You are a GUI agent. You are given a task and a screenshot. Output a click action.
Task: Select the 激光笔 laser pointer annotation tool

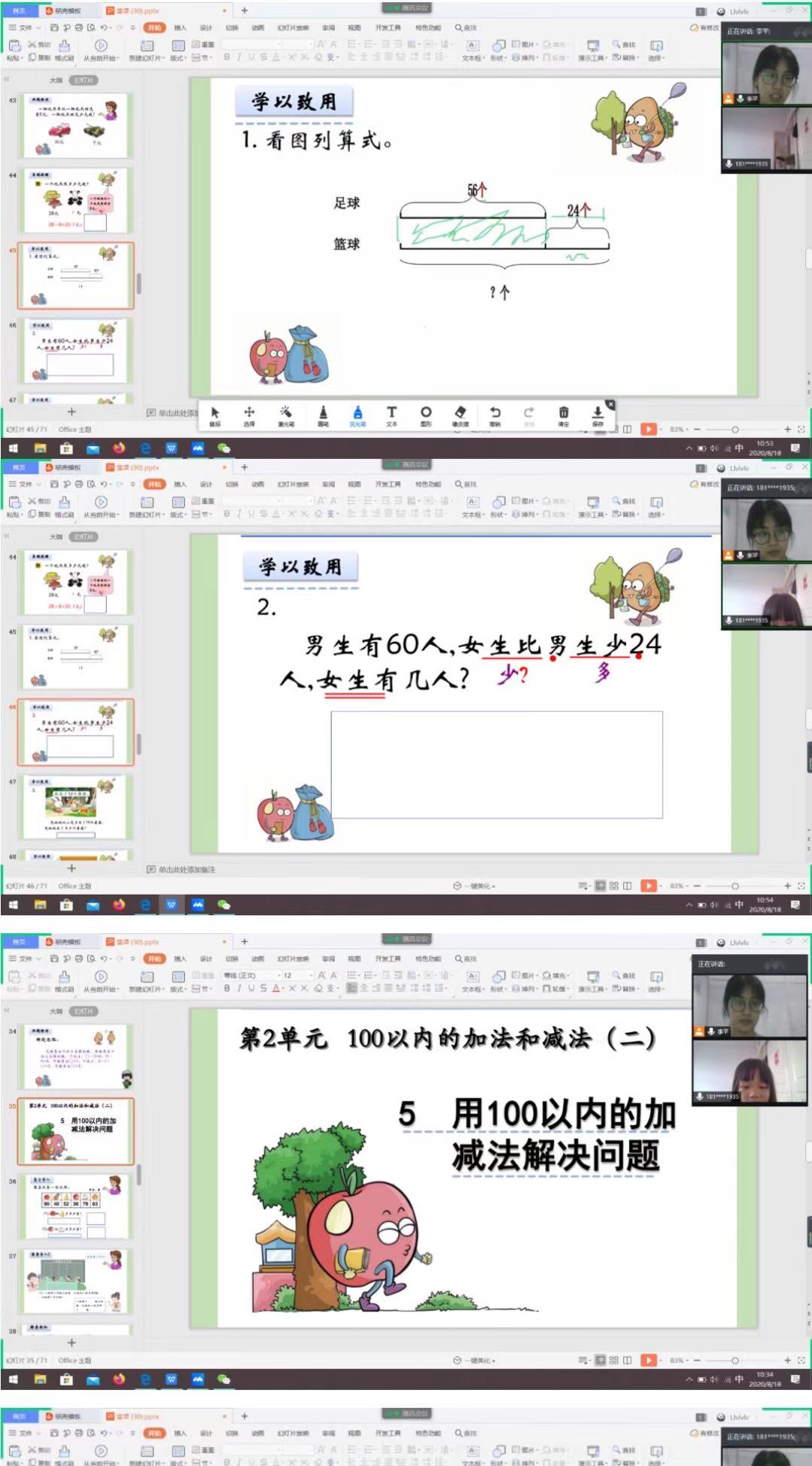point(286,414)
